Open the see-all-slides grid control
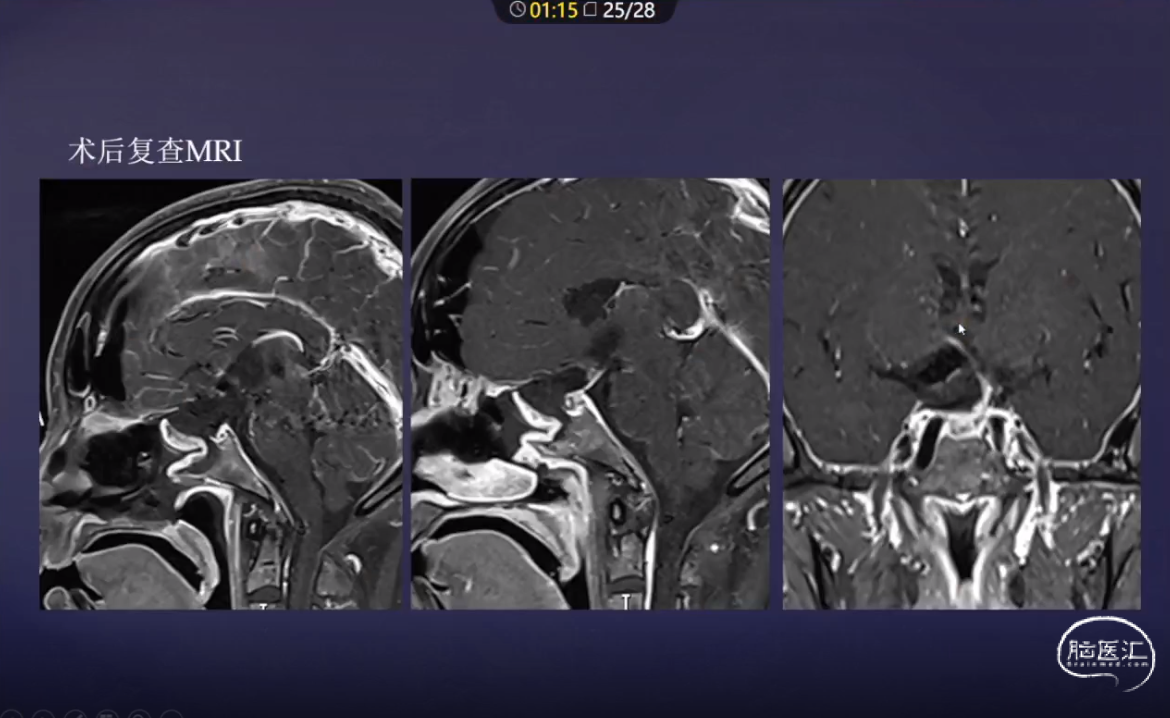Viewport: 1170px width, 718px height. pos(108,715)
